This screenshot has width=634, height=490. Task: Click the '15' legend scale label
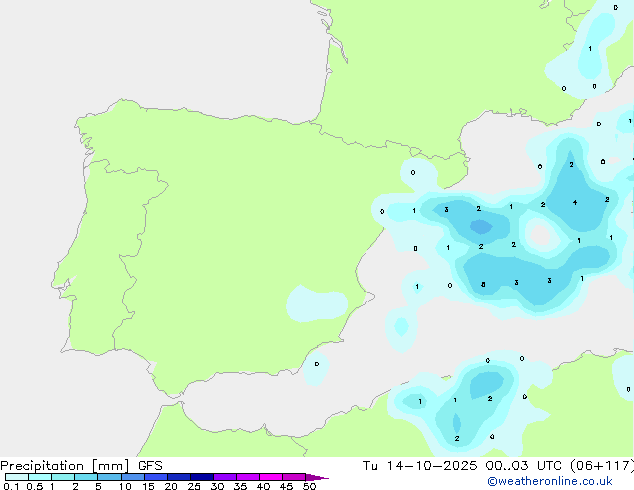click(148, 486)
